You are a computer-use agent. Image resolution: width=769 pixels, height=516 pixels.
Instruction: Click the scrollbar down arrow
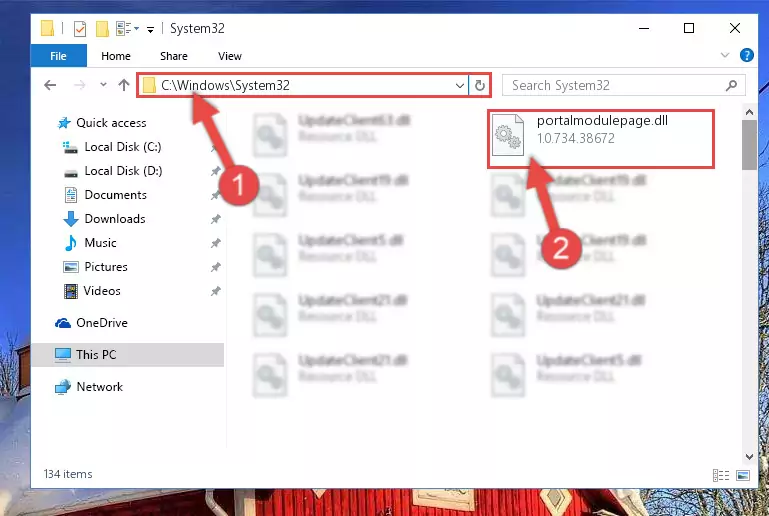(x=749, y=457)
